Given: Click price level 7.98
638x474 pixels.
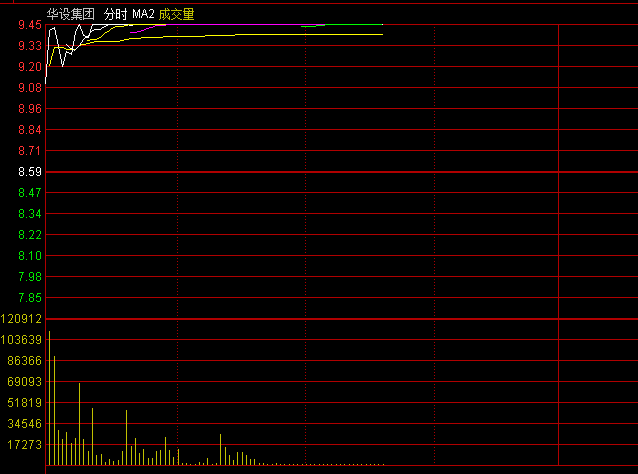Looking at the screenshot, I should coord(30,277).
